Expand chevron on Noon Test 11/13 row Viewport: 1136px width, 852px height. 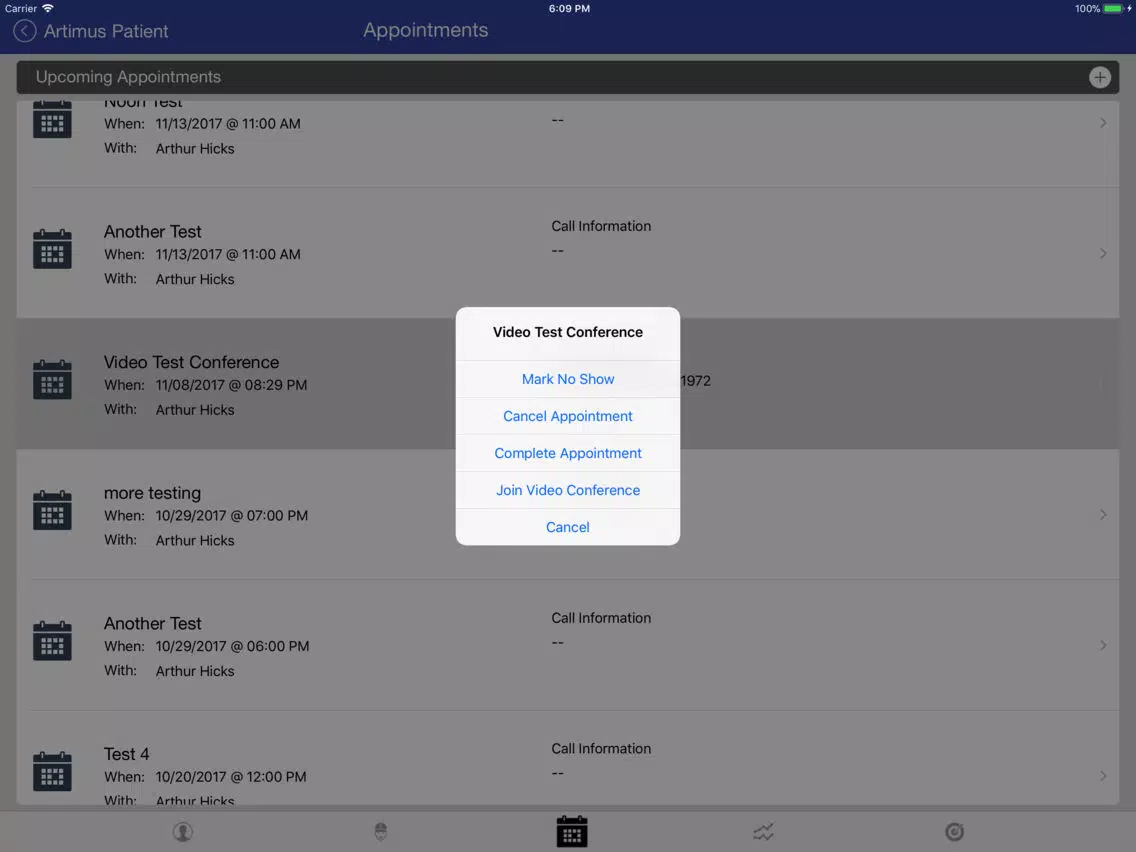[x=1103, y=122]
